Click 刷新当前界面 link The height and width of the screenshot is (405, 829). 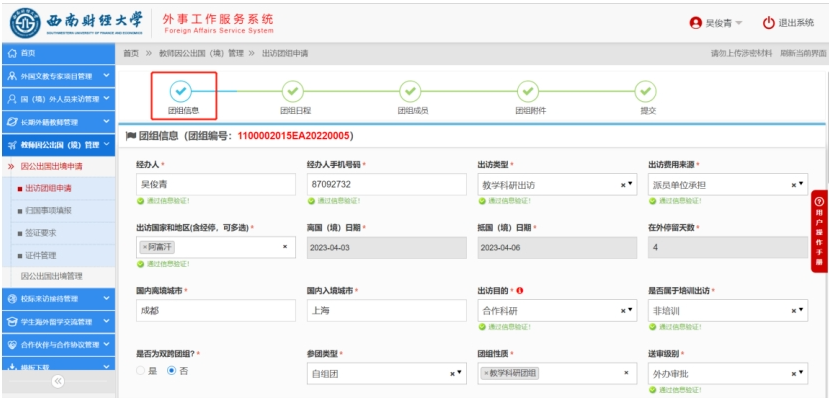tap(799, 52)
